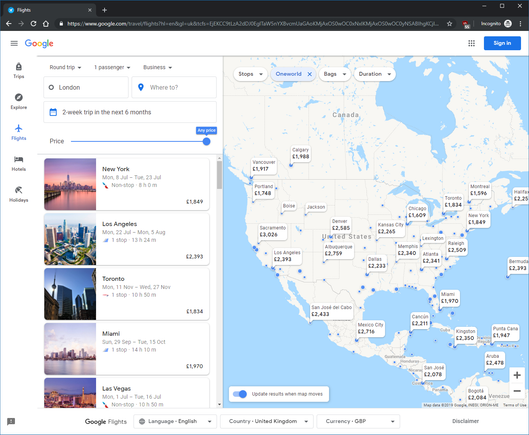
Task: Focus the Where to destination field
Action: click(x=174, y=87)
